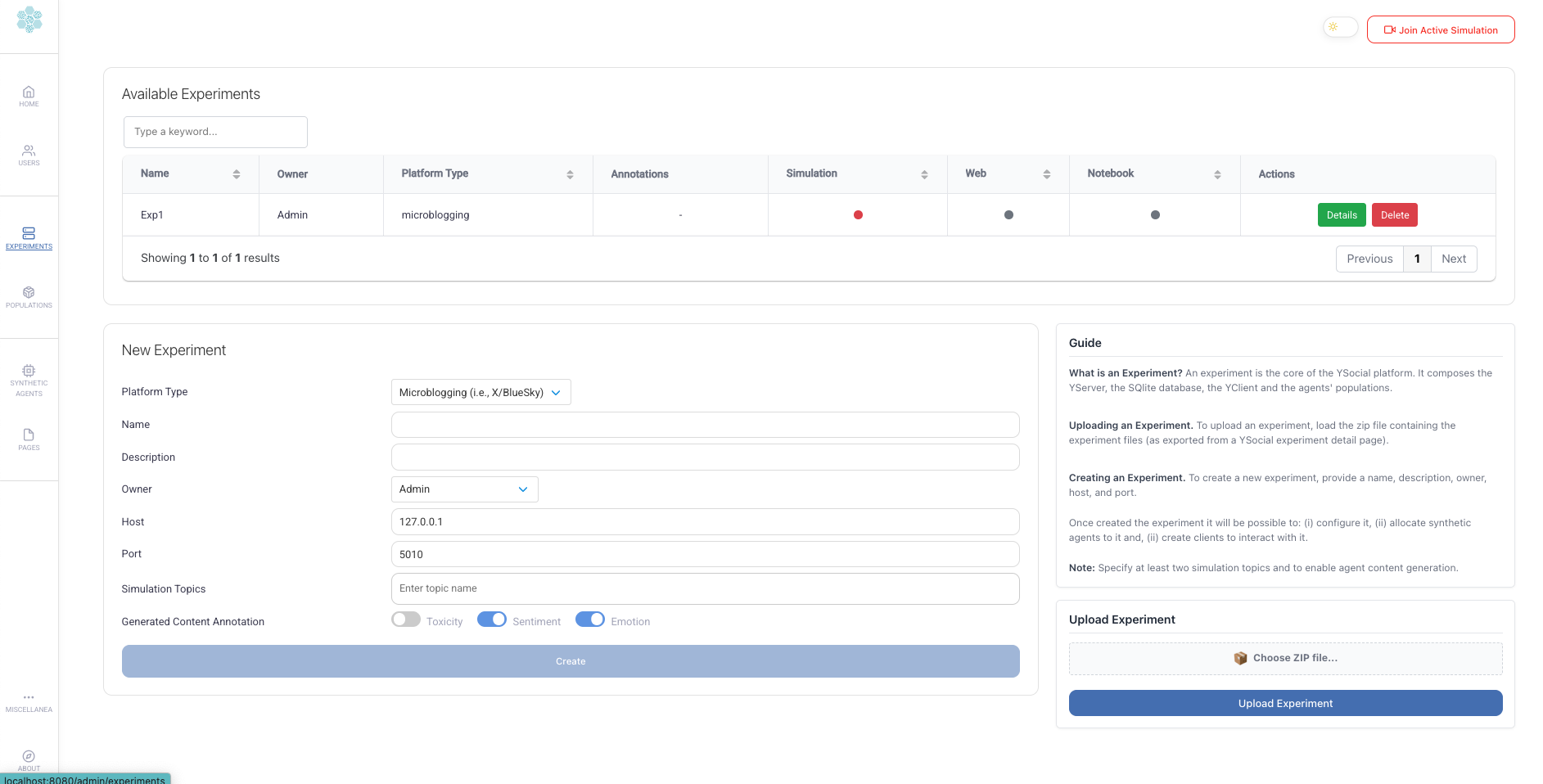
Task: Expand the Owner dropdown
Action: [464, 489]
